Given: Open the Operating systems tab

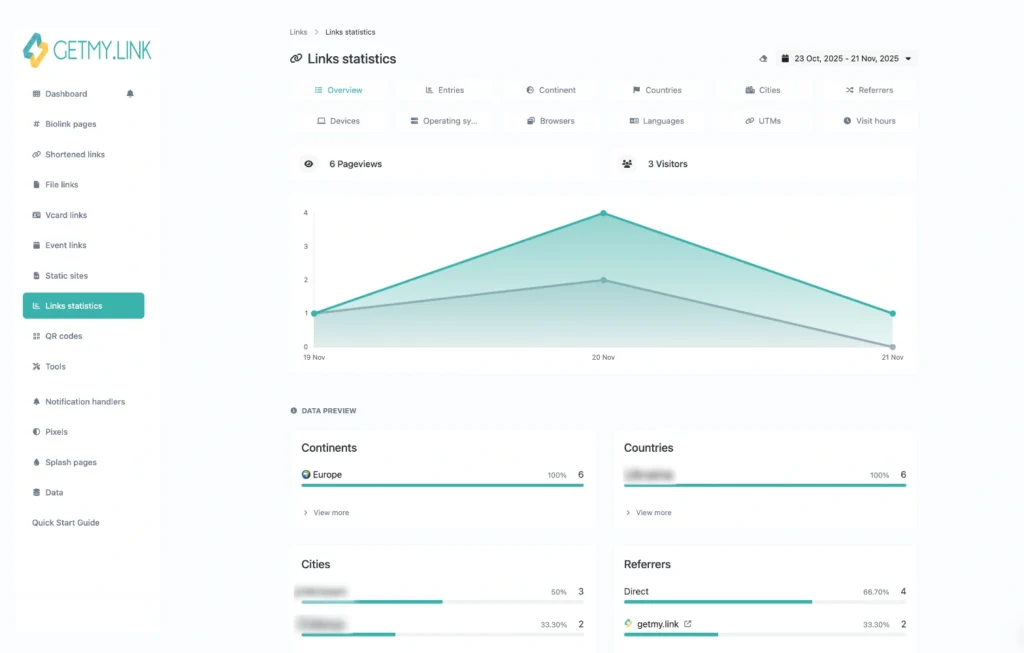Looking at the screenshot, I should [x=445, y=121].
